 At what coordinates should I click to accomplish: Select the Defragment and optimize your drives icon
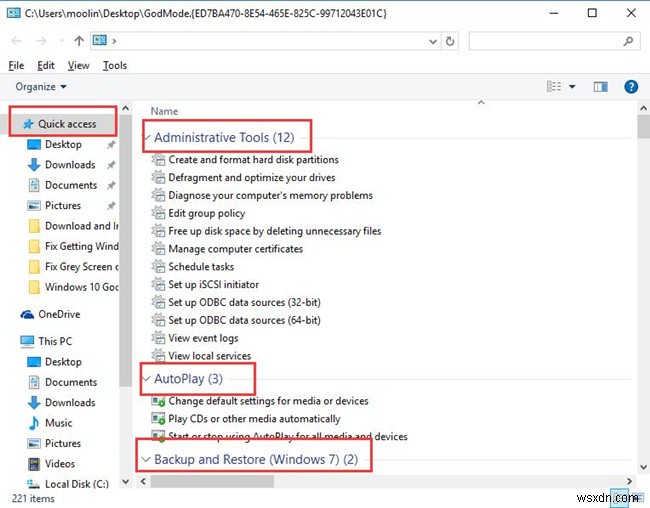pyautogui.click(x=158, y=177)
